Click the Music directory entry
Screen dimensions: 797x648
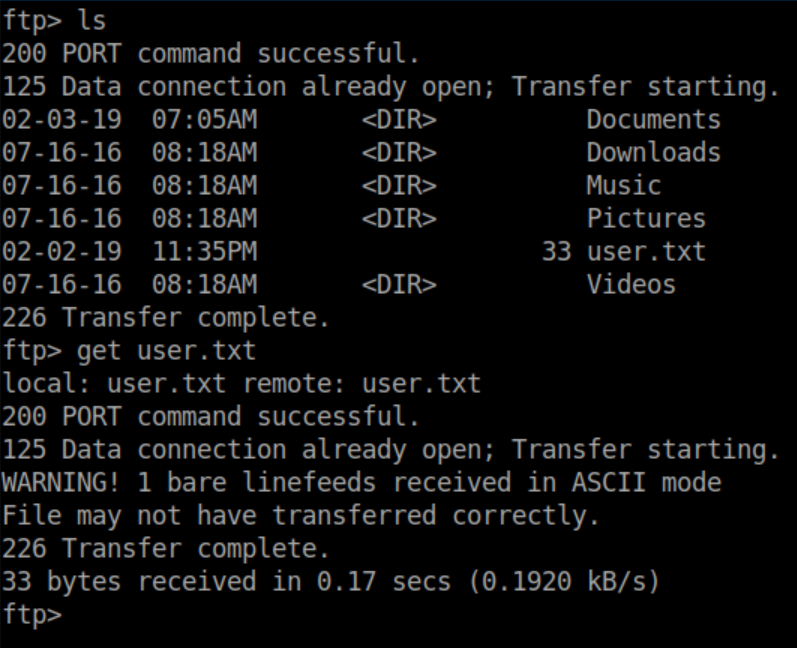point(623,186)
